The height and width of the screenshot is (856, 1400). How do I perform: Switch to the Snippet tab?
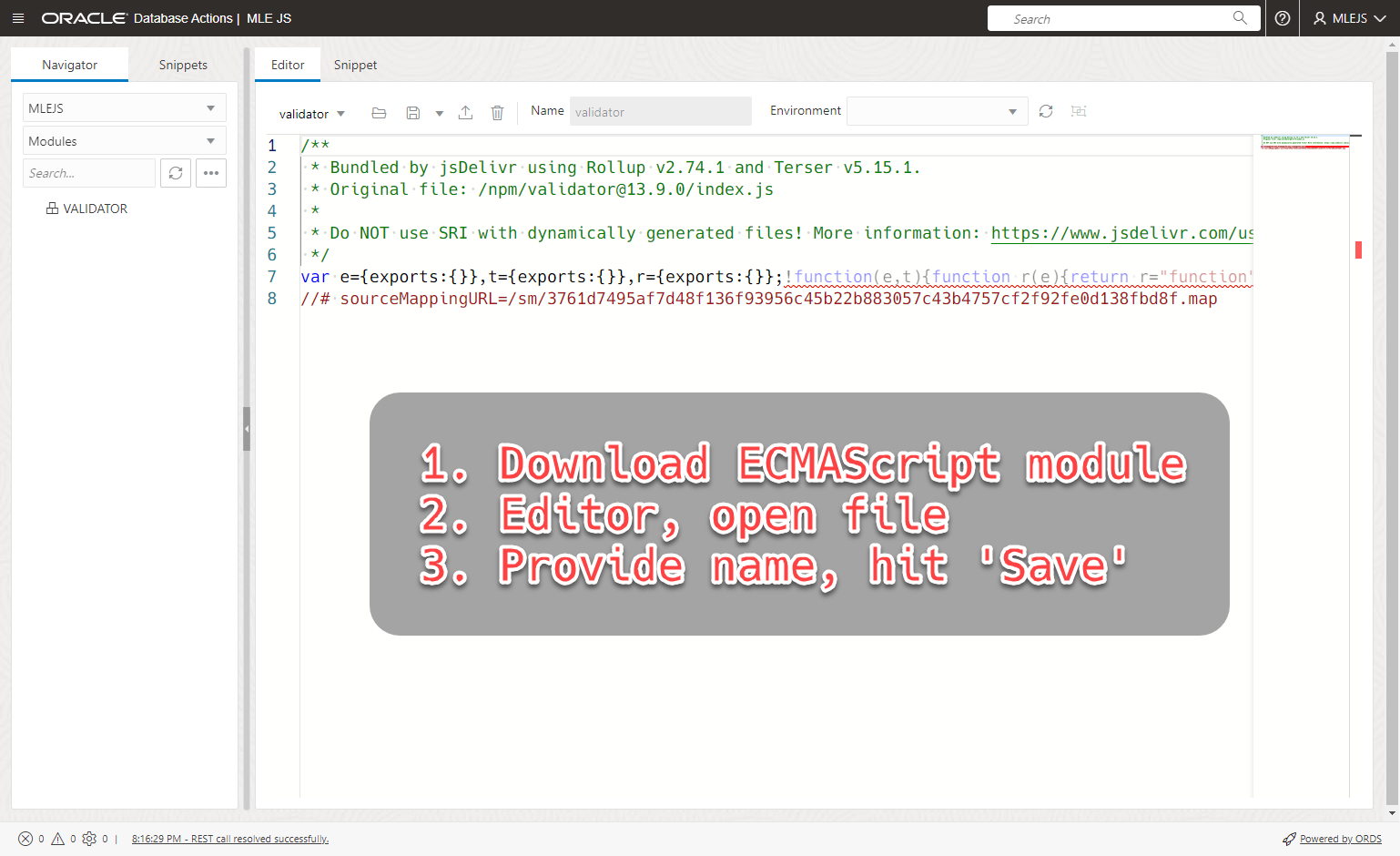[355, 65]
